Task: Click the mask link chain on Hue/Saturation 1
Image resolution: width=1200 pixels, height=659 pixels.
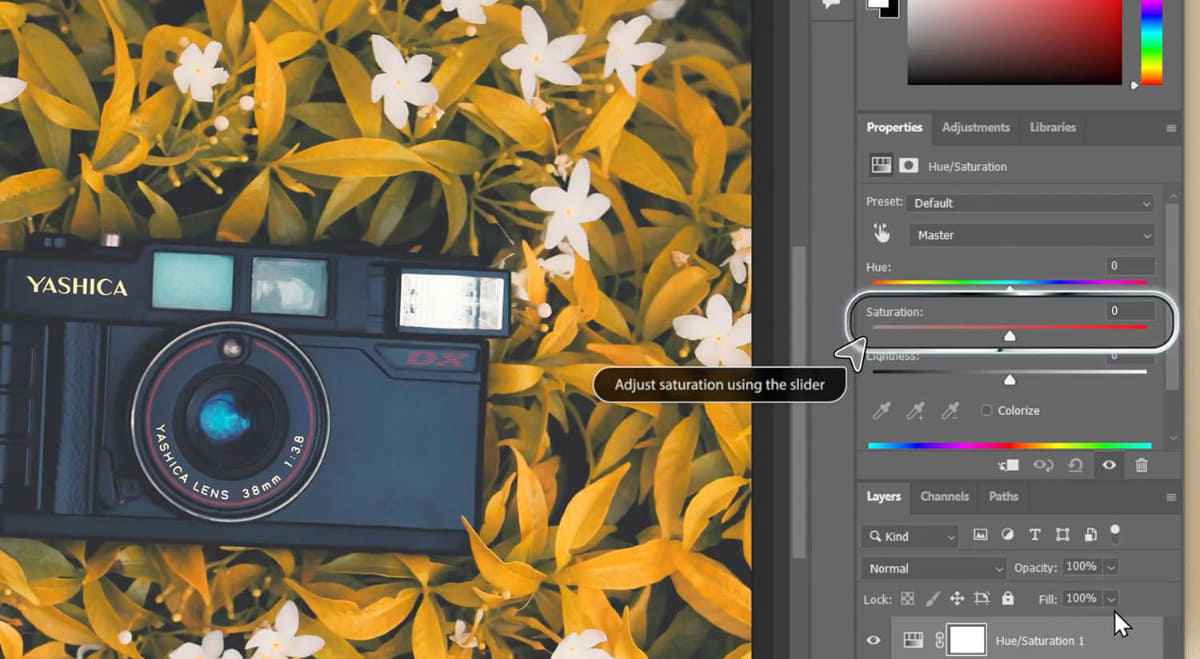Action: 938,640
